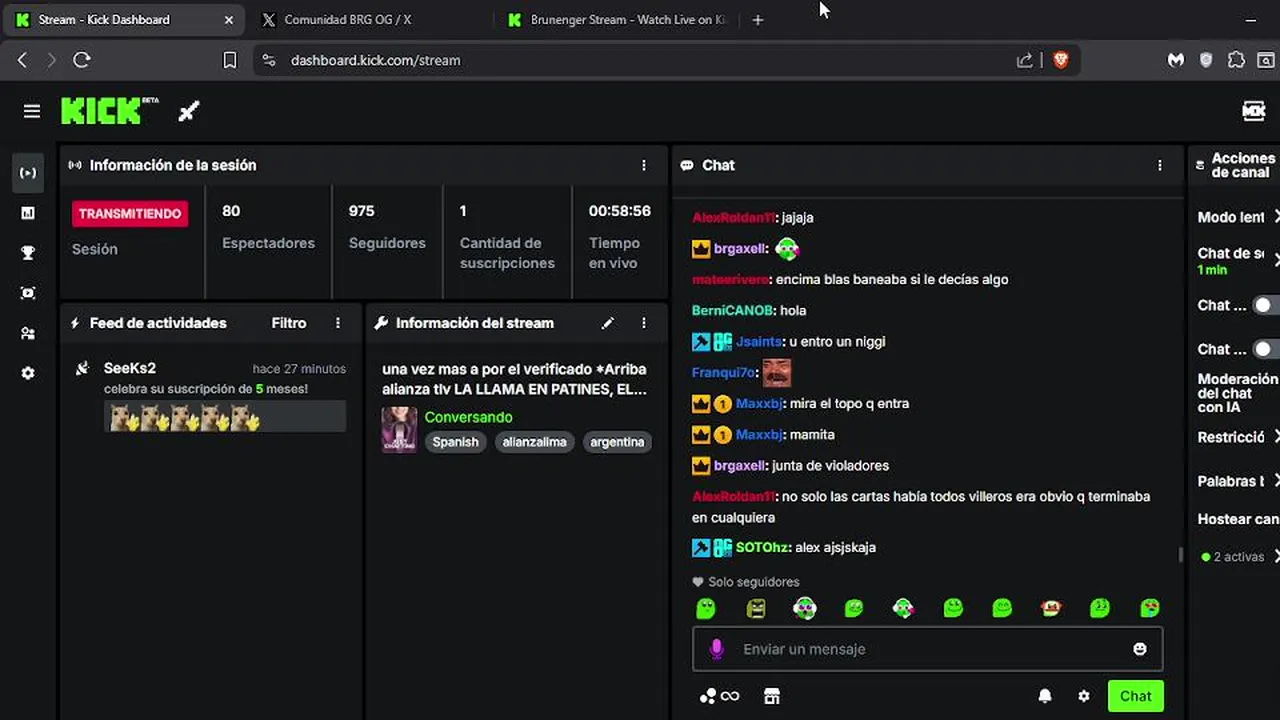Click Jsaints username in chat
The image size is (1280, 720).
759,341
